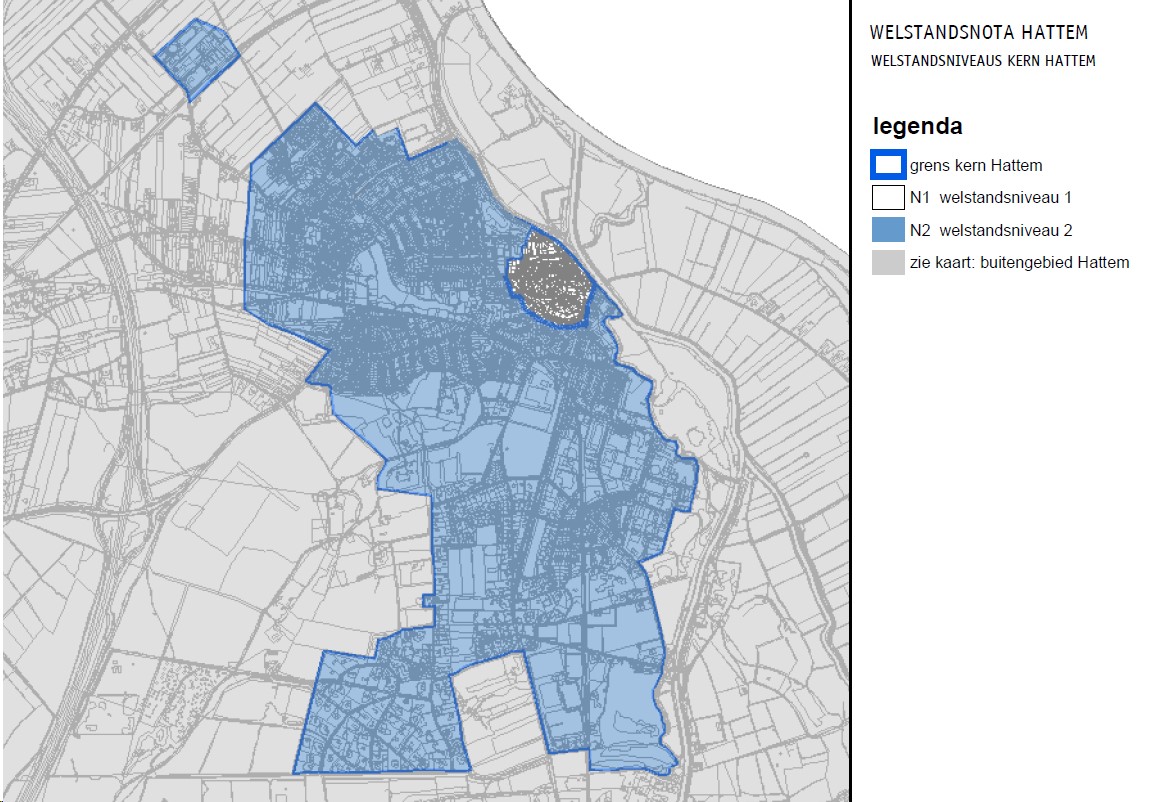Select the blue N2 welstandsniveau 2 swatch
The image size is (1173, 802).
tap(888, 230)
